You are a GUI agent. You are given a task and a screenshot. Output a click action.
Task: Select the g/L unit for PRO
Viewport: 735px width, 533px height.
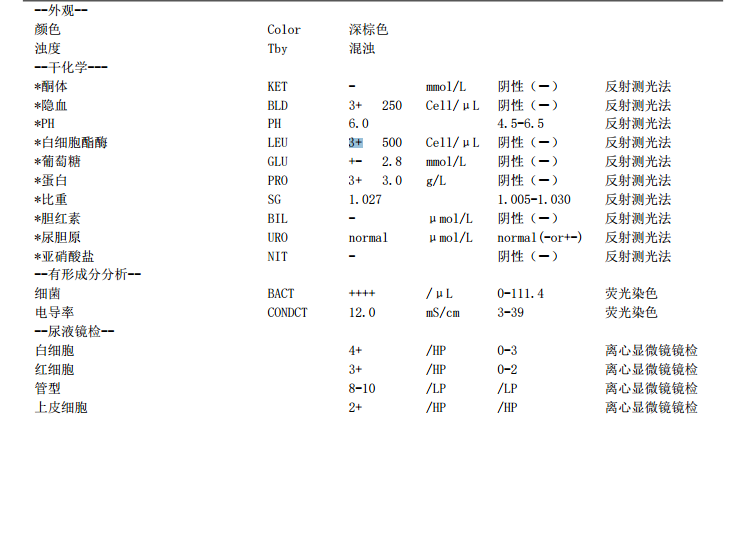click(436, 181)
